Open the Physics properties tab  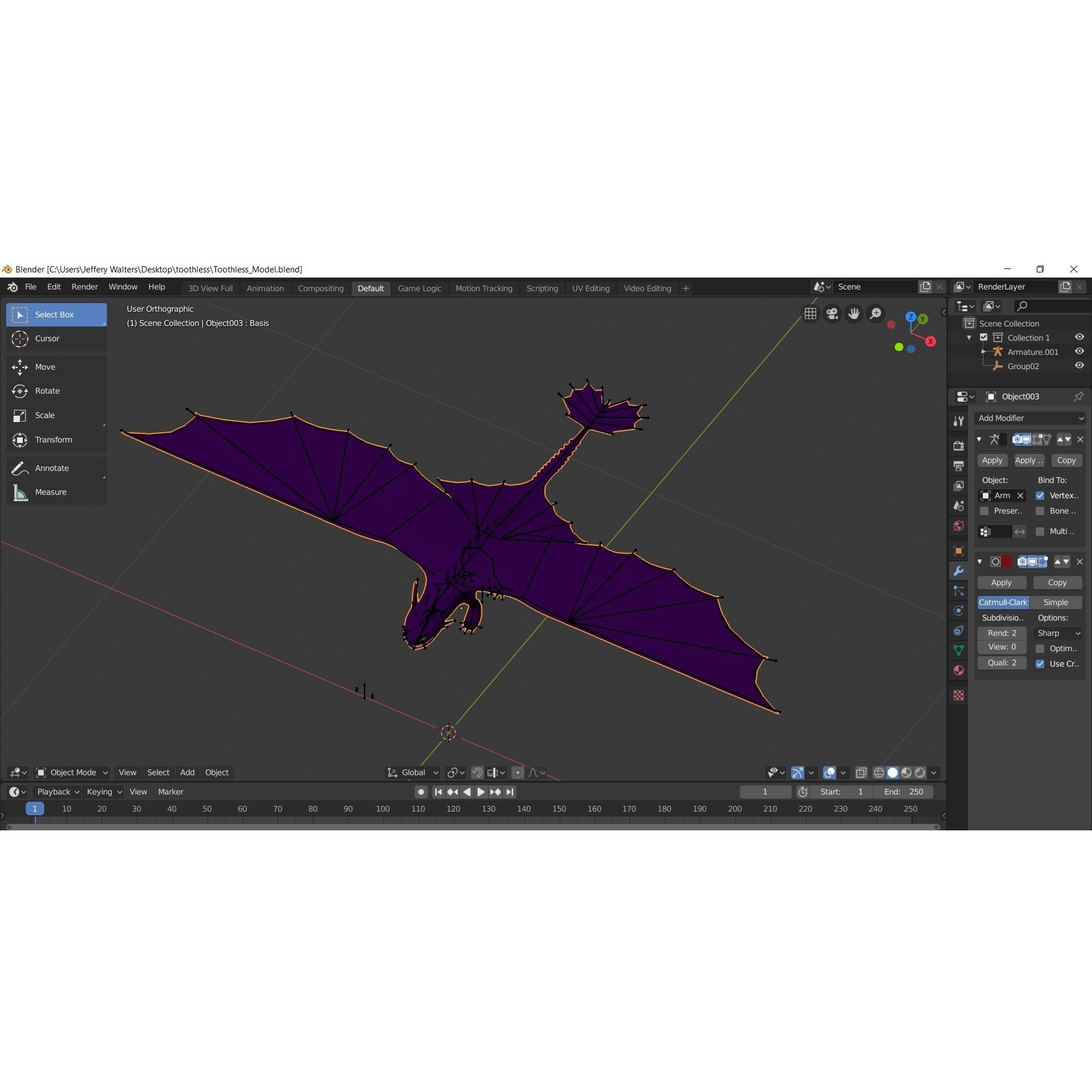958,611
